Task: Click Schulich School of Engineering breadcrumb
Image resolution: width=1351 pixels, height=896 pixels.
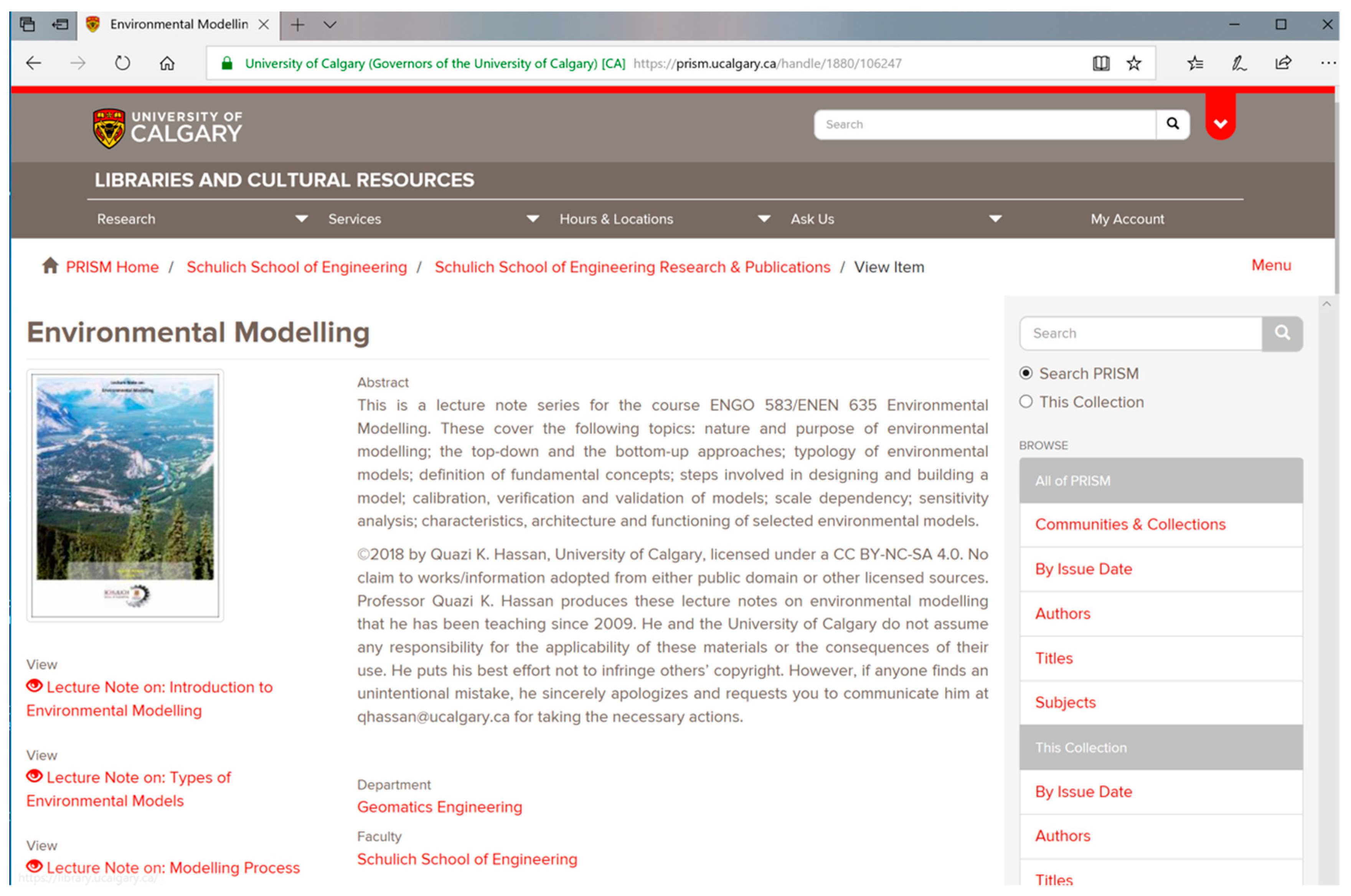Action: pos(297,267)
